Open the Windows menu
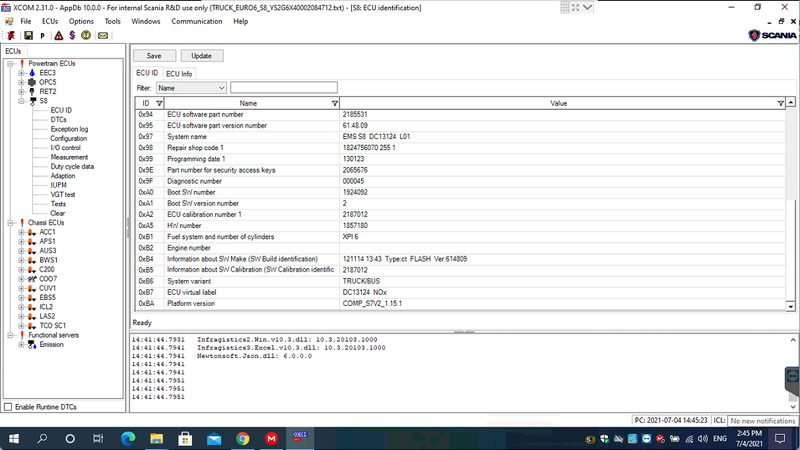This screenshot has width=800, height=450. pos(145,21)
